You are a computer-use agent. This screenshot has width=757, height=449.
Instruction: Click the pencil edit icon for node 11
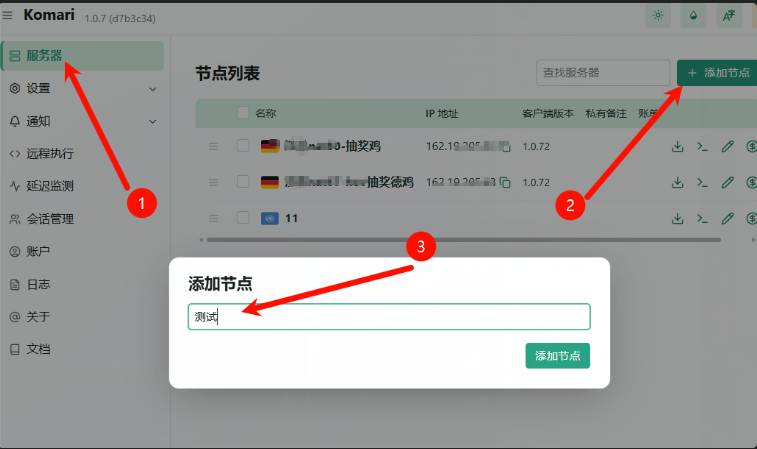[x=727, y=218]
